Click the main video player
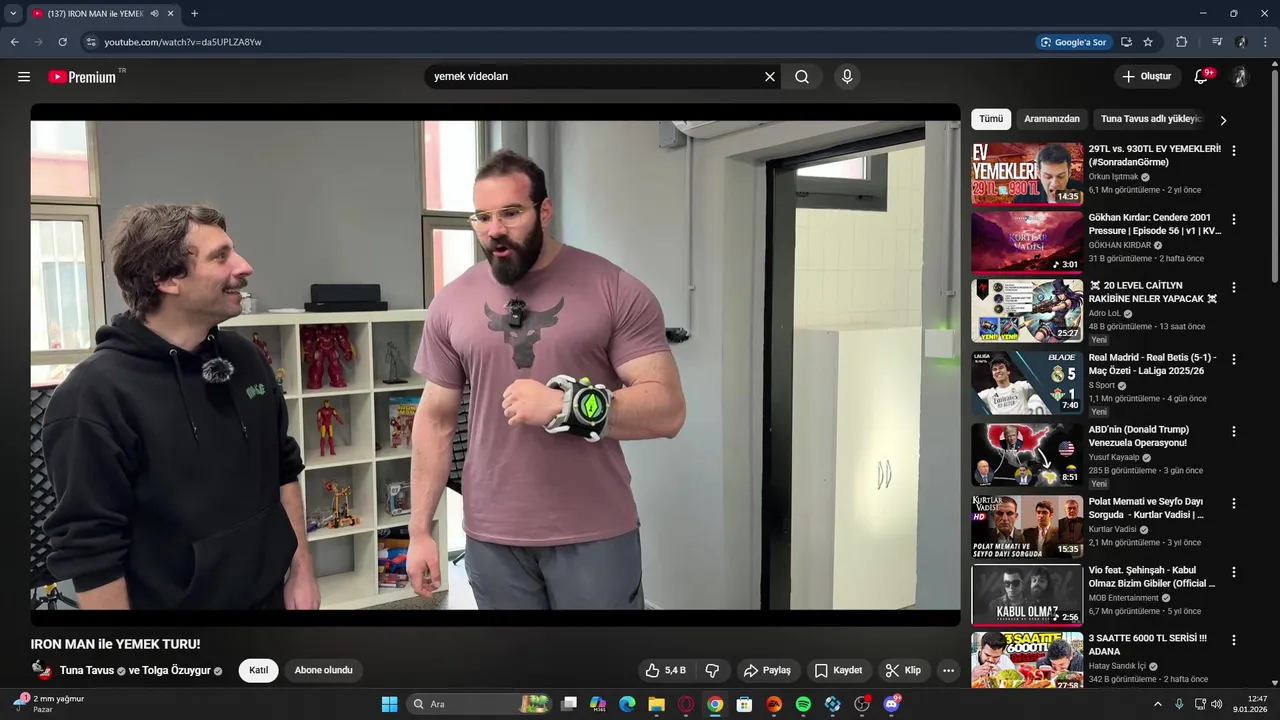The width and height of the screenshot is (1280, 720). [495, 365]
